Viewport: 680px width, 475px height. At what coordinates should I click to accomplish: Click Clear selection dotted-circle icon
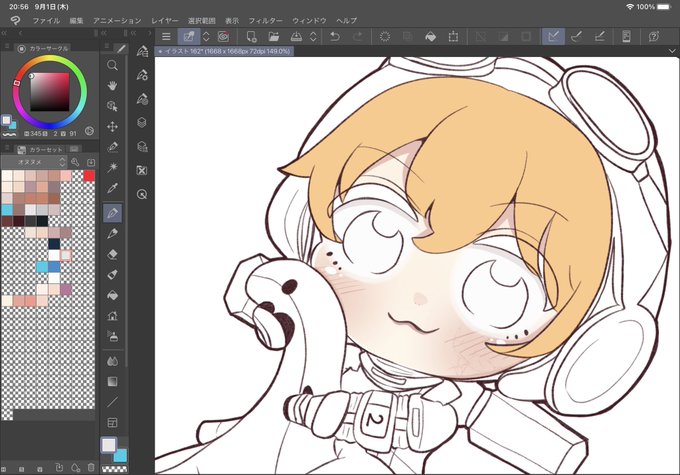pos(385,36)
